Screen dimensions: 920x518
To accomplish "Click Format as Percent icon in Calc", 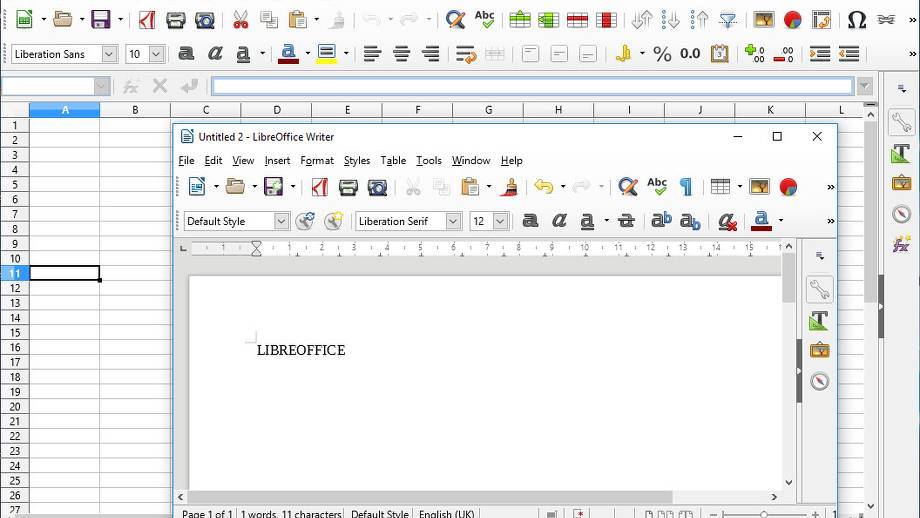I will [662, 54].
